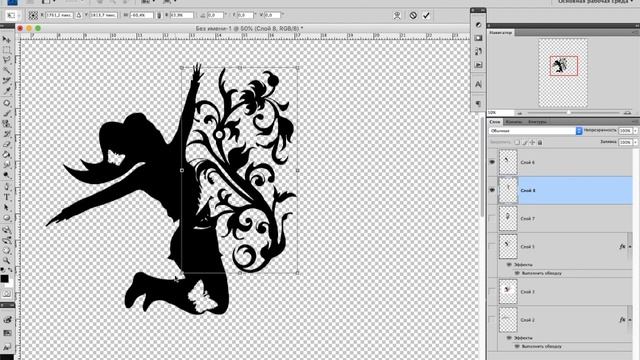Click foreground black color swatch
This screenshot has height=360, width=640.
[x=4, y=278]
